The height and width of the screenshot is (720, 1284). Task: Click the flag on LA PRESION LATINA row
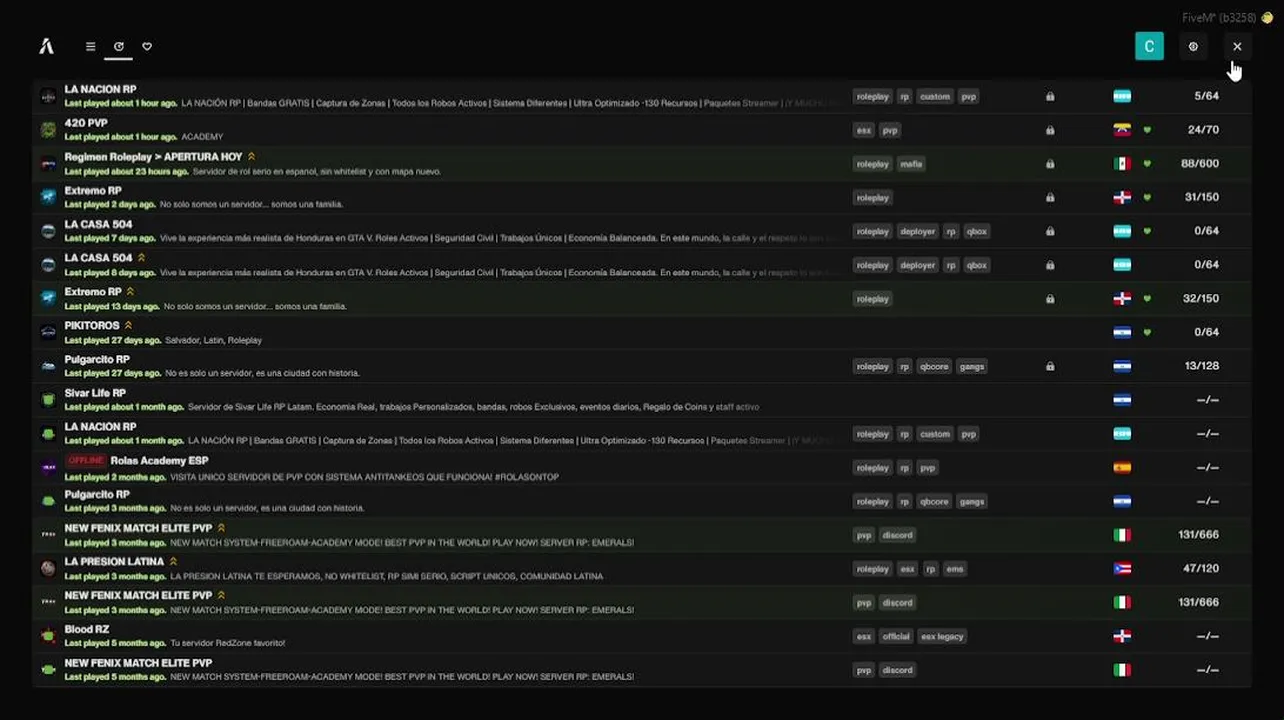[x=1122, y=568]
